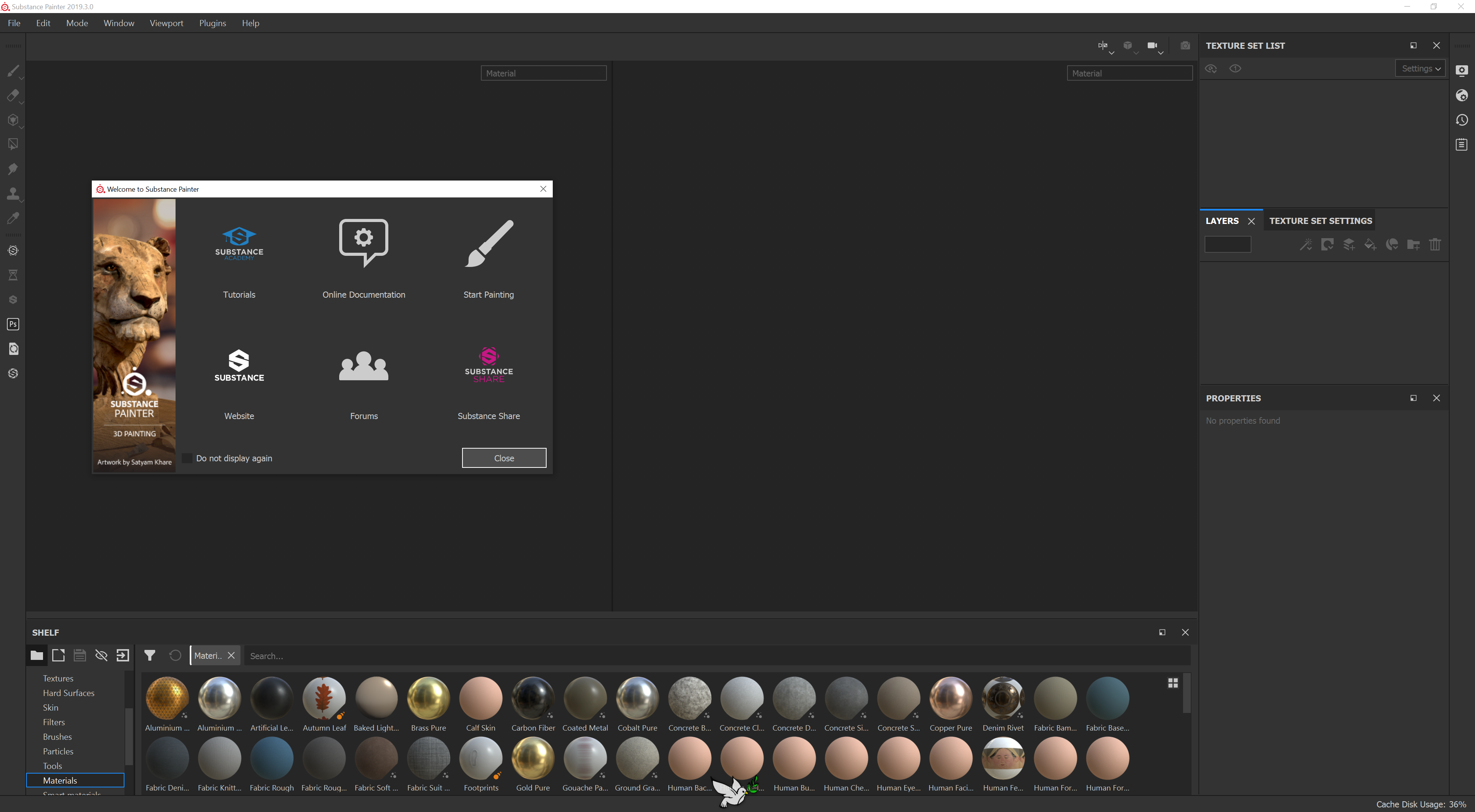
Task: Open the Viewport menu
Action: (x=166, y=23)
